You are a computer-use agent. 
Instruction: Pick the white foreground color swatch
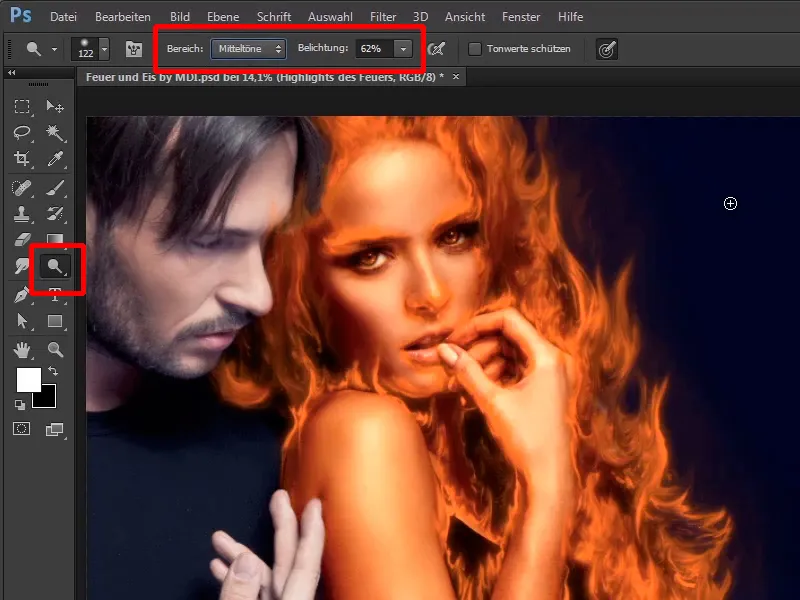[x=28, y=379]
